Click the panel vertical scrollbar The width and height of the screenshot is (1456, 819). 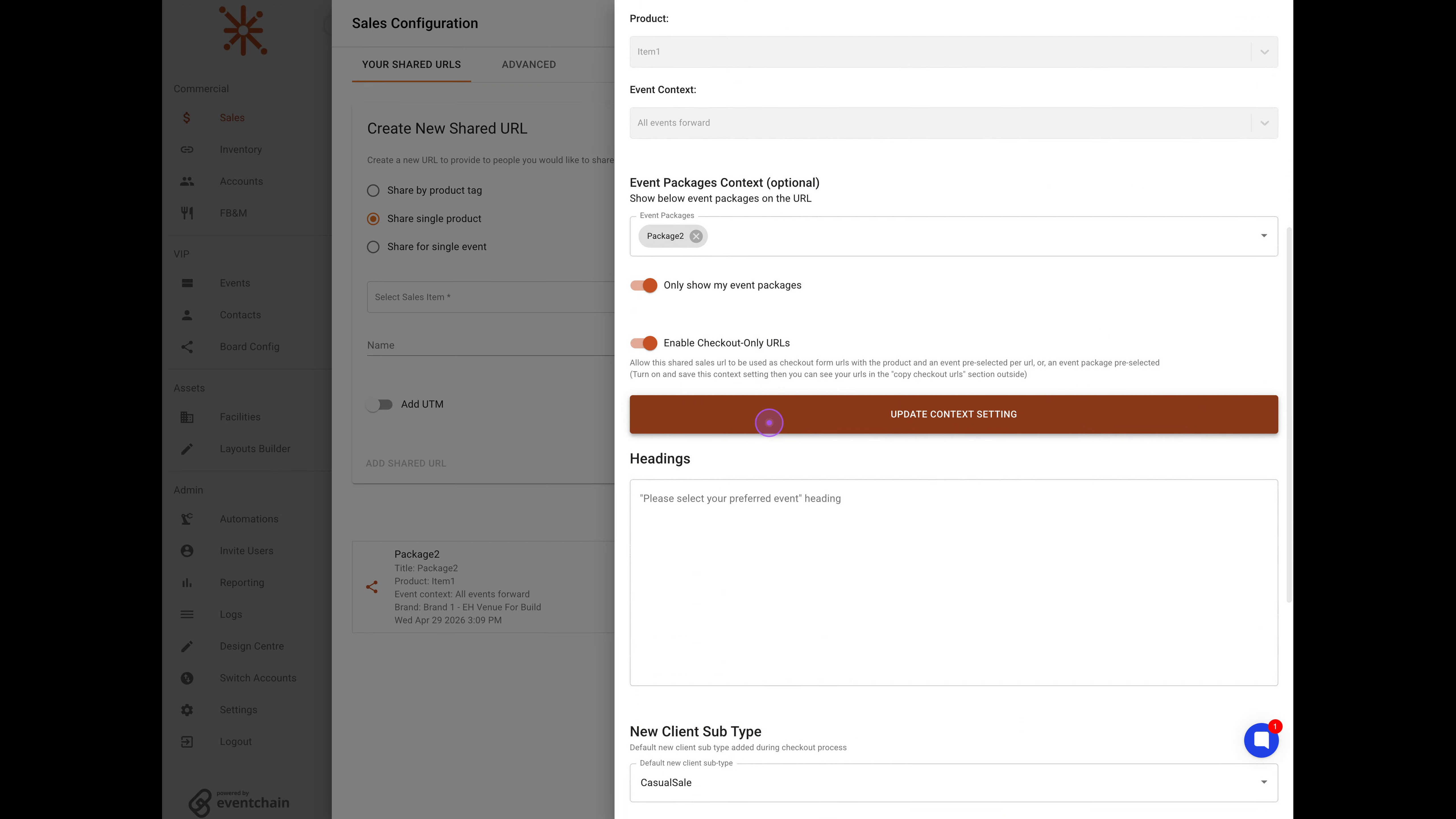click(x=1289, y=415)
